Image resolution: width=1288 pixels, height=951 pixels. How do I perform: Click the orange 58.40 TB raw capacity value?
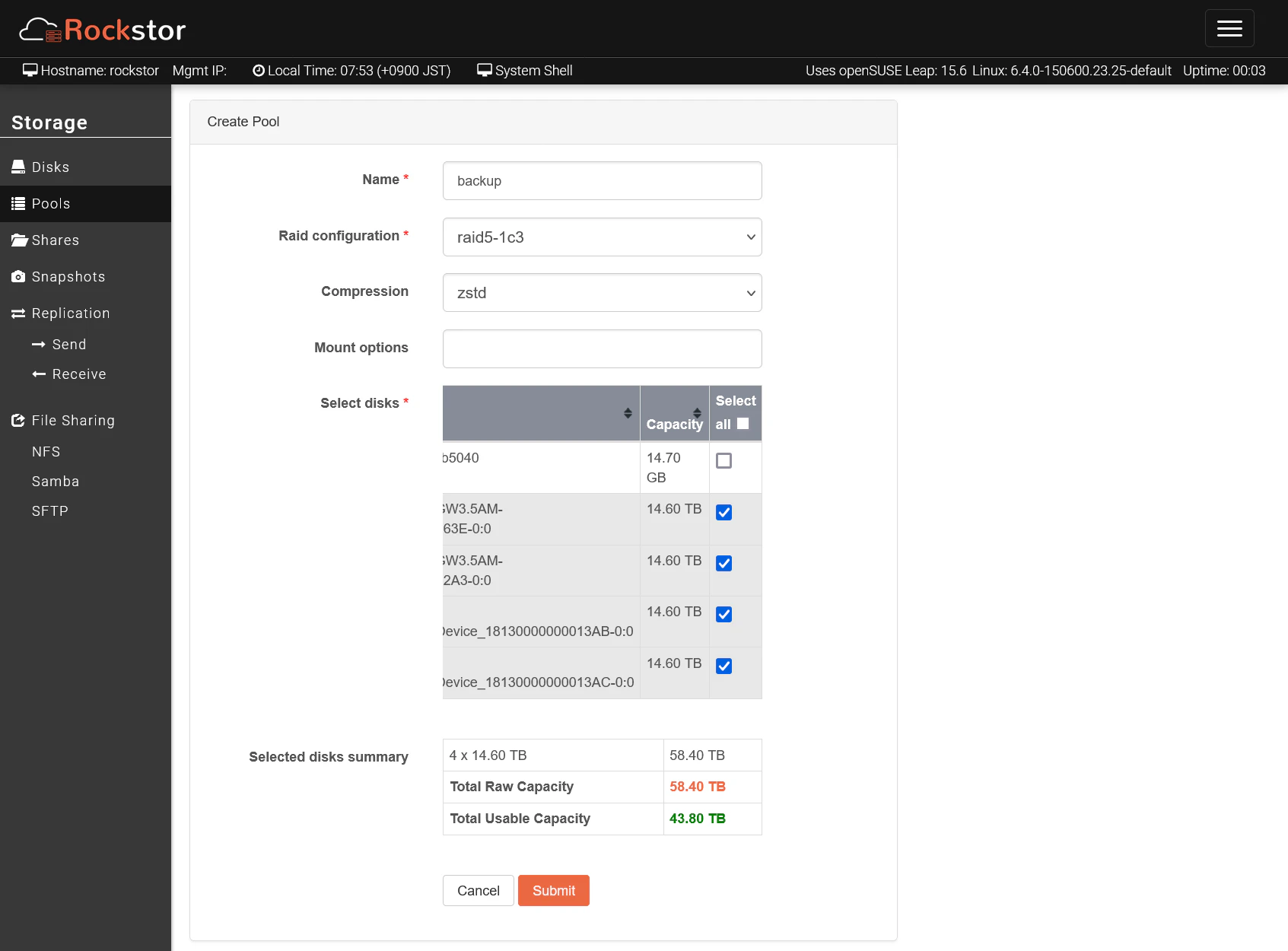(x=698, y=787)
